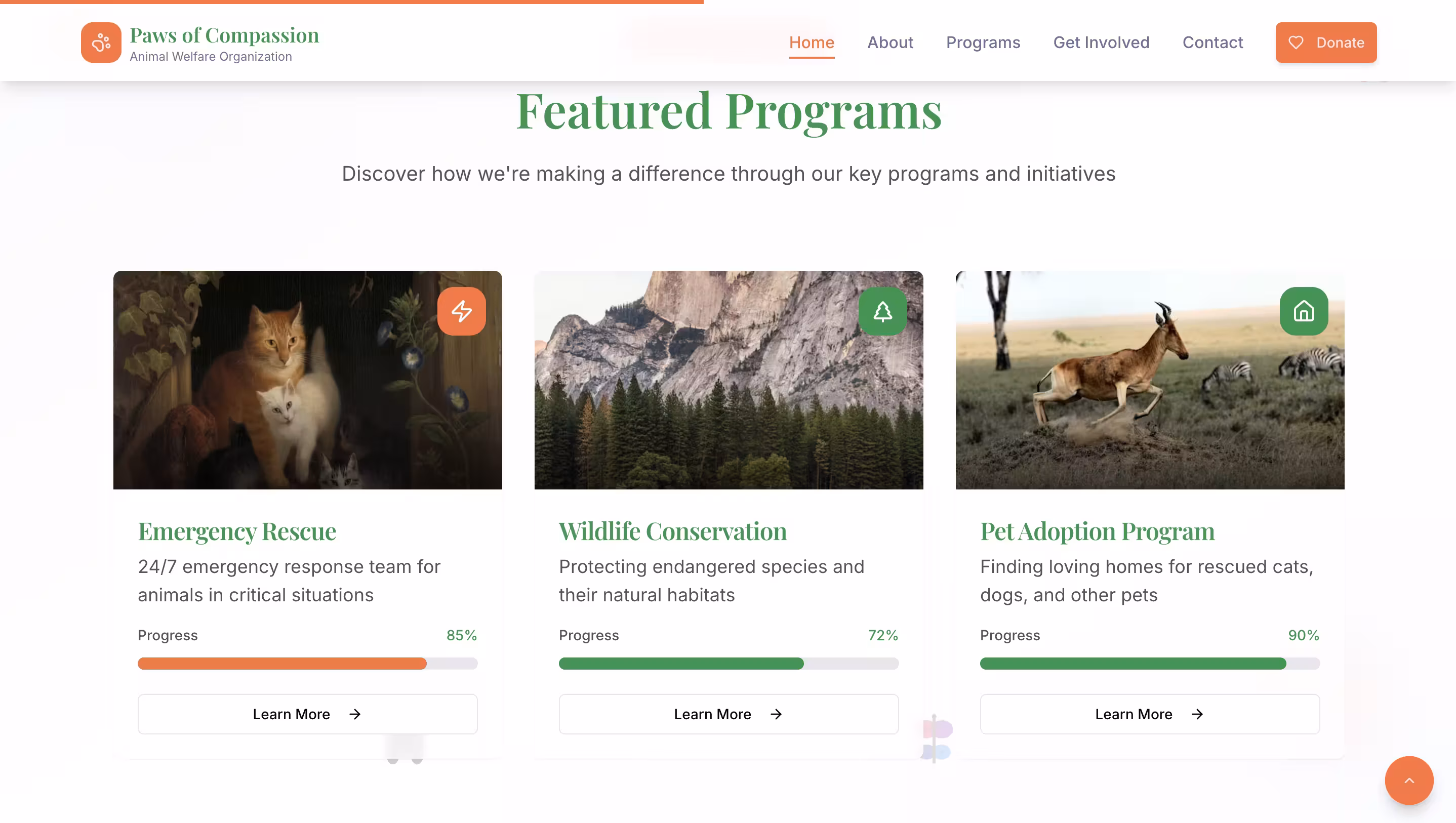Click the 'Discover how we're making a difference' subtitle
1456x823 pixels.
pyautogui.click(x=729, y=174)
